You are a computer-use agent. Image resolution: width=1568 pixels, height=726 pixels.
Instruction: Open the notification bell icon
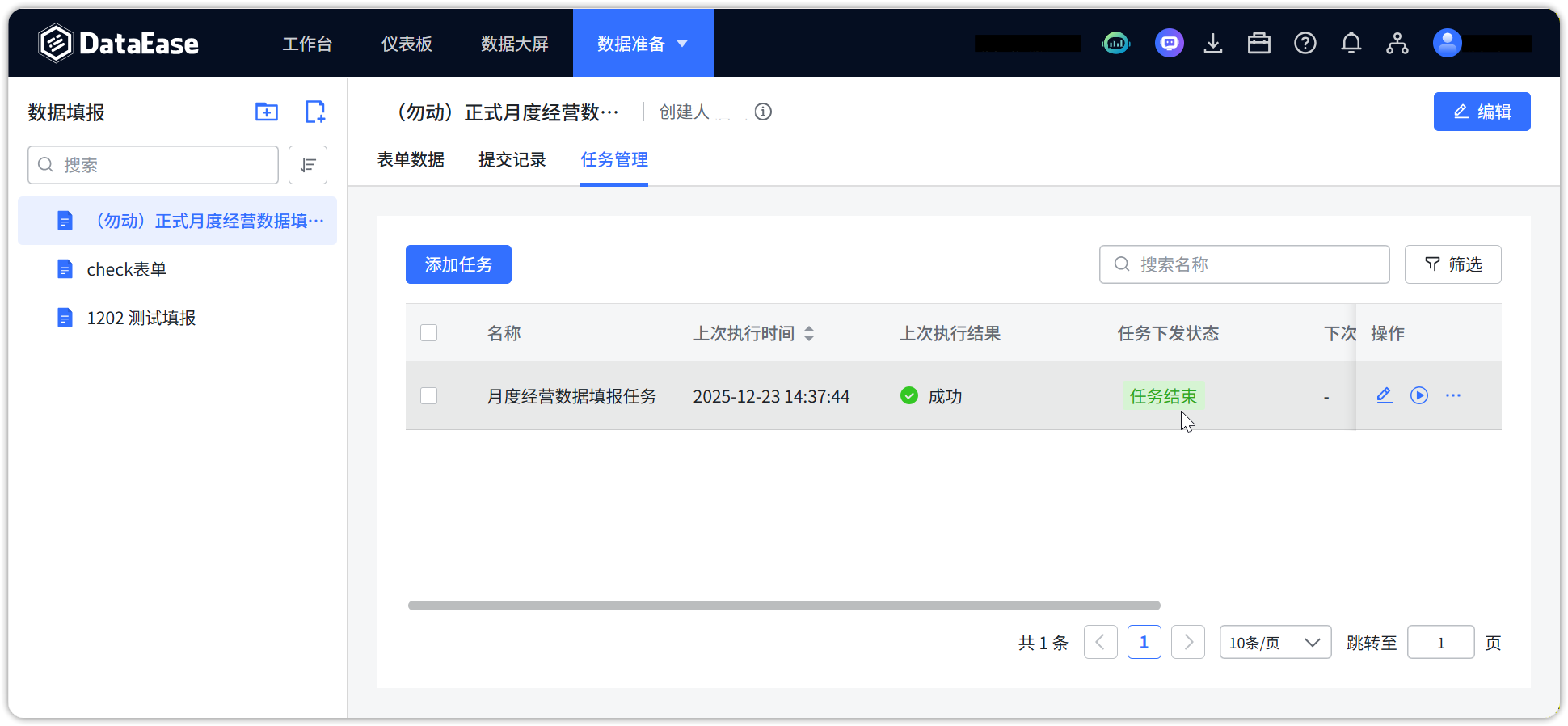[1351, 44]
